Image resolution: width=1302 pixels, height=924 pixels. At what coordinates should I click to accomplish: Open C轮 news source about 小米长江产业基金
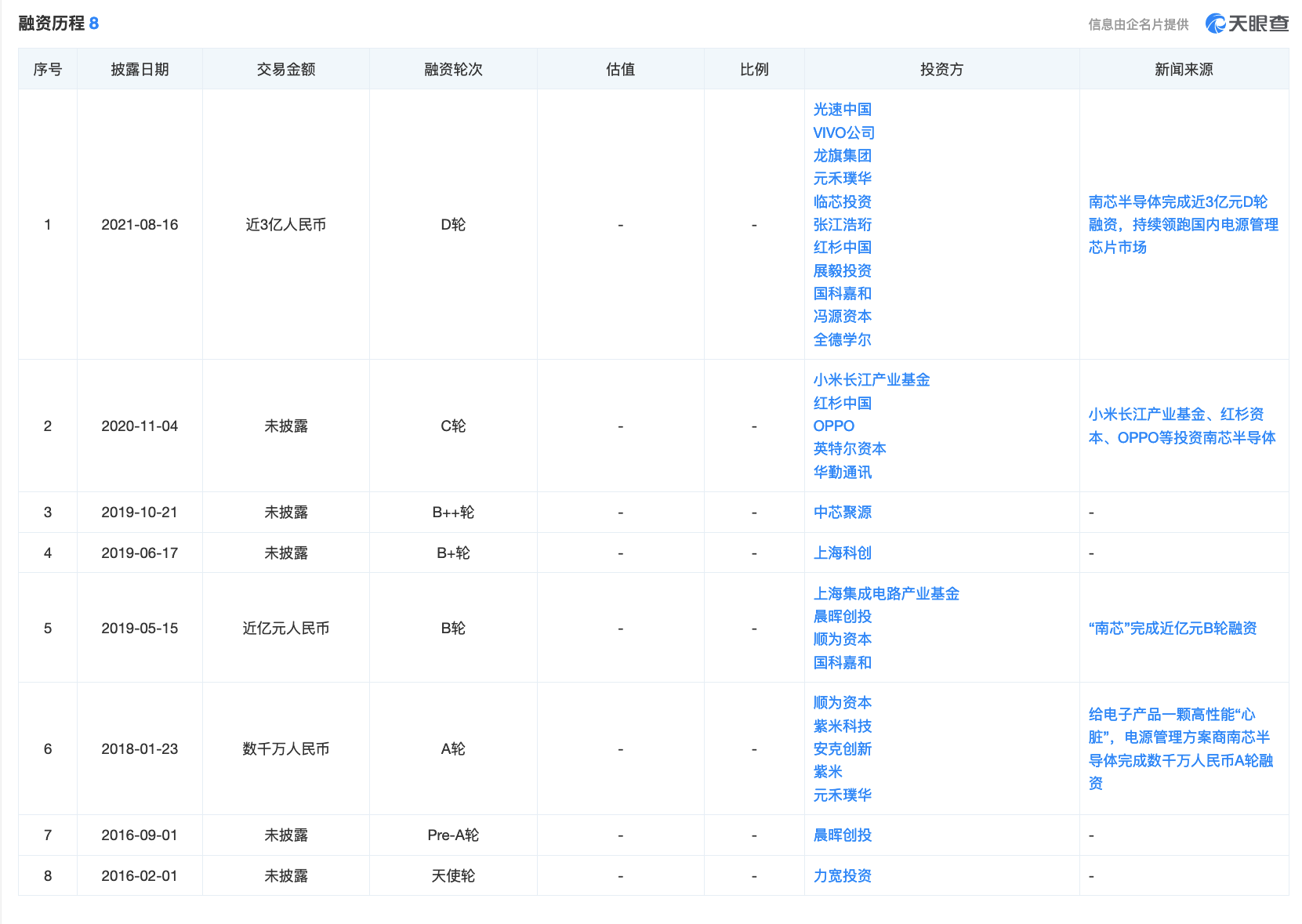click(1181, 426)
